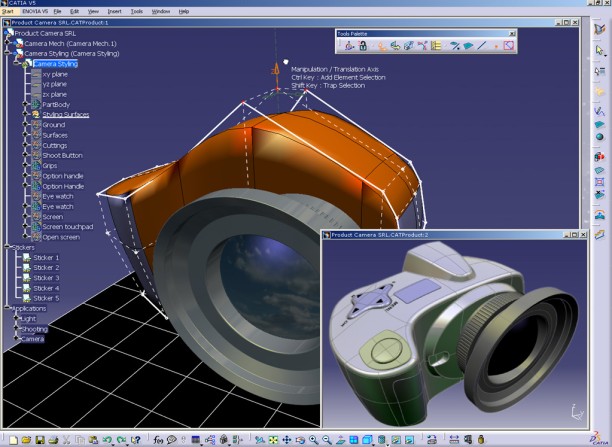Click the Normal View icon in bottom toolbar
Screen dimensions: 612x447
pos(340,440)
